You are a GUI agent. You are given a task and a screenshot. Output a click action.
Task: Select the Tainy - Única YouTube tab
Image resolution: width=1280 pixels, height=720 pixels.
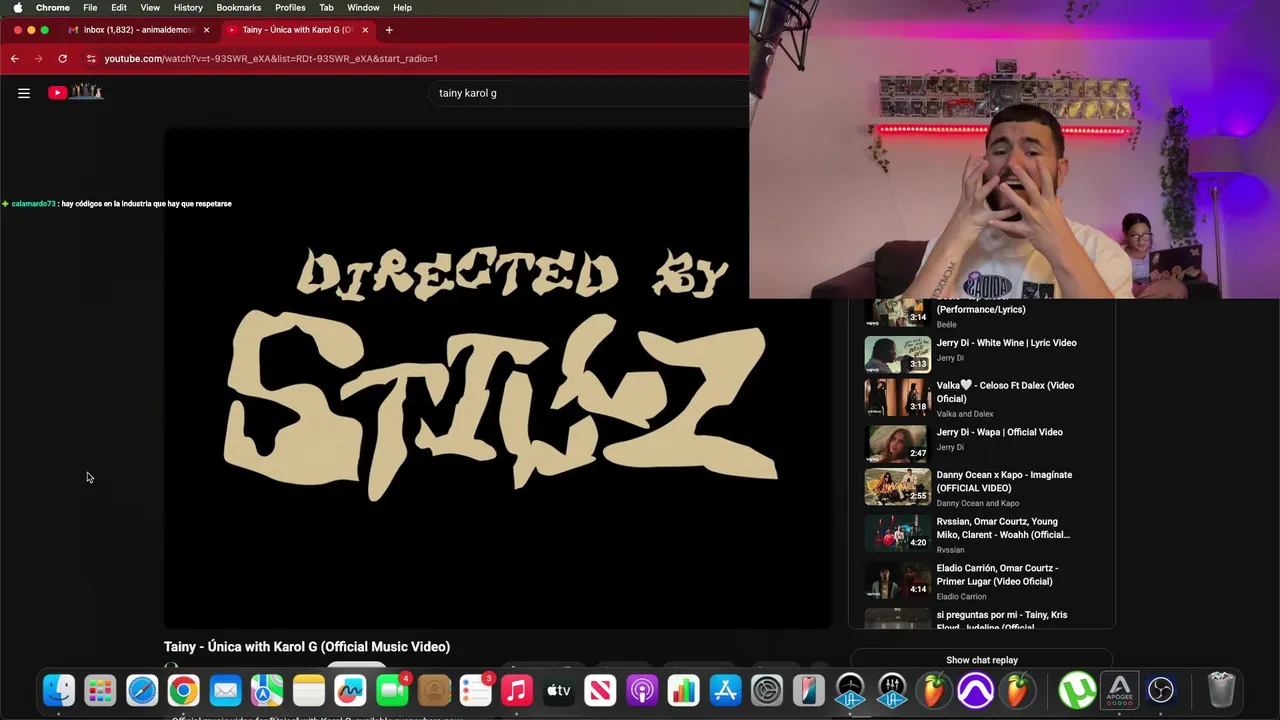[297, 30]
